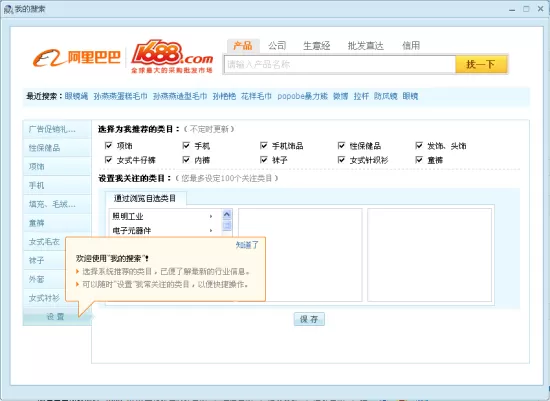The image size is (550, 401).
Task: Uncheck the 童裤 category checkbox
Action: click(419, 160)
